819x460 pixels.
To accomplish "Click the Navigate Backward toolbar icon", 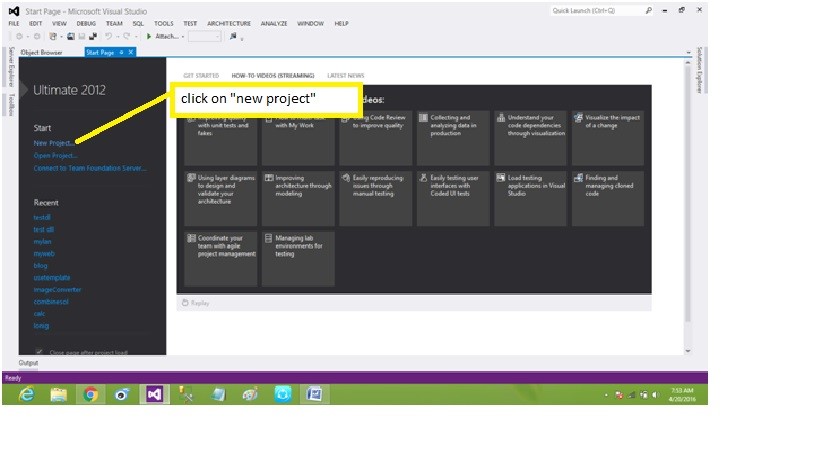I will click(19, 37).
